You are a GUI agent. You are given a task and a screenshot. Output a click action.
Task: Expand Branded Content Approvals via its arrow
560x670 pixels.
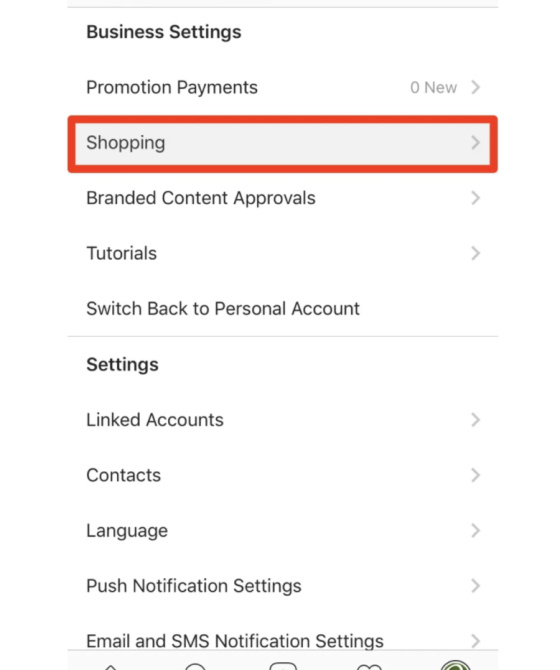[475, 198]
